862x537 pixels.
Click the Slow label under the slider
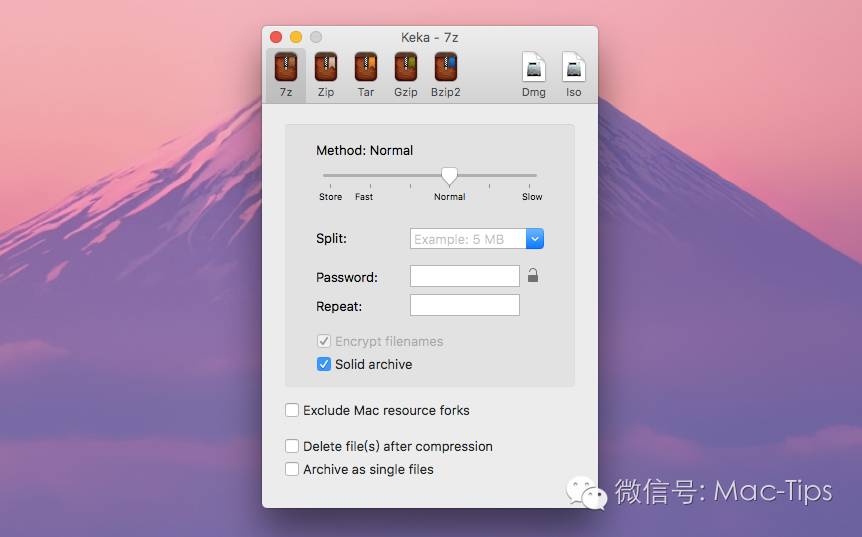click(532, 197)
